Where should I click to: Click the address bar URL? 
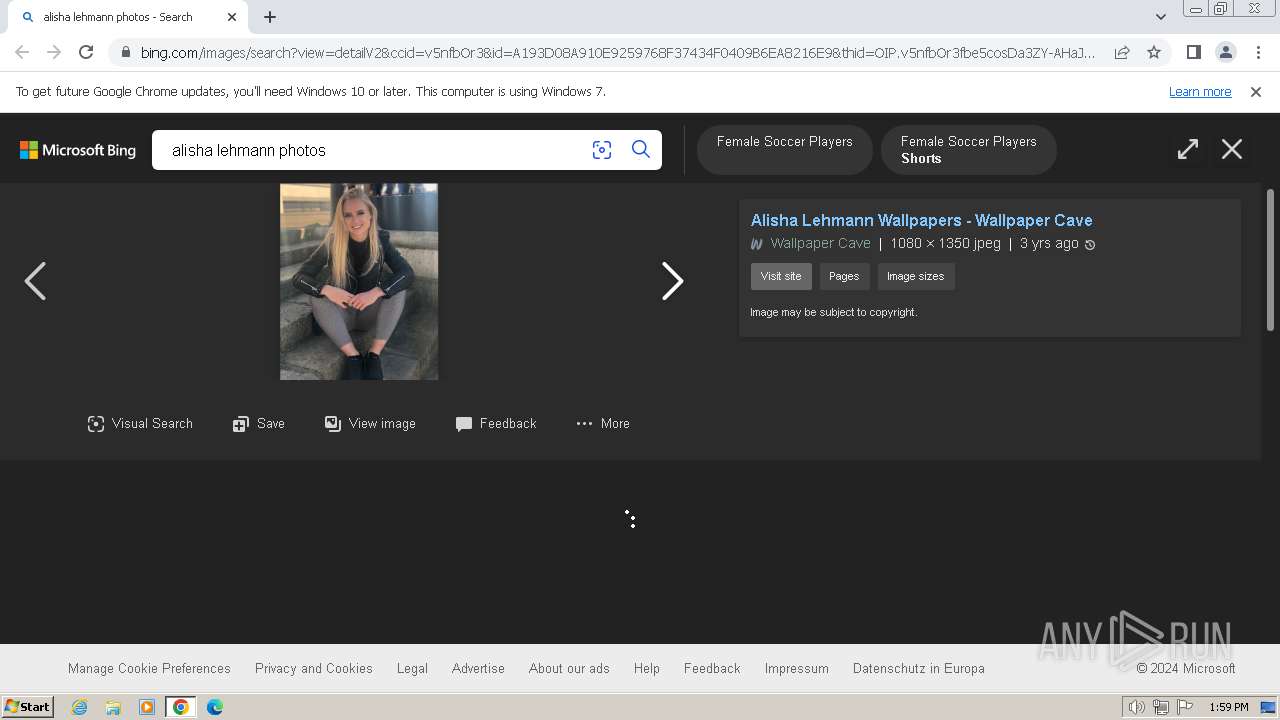618,53
